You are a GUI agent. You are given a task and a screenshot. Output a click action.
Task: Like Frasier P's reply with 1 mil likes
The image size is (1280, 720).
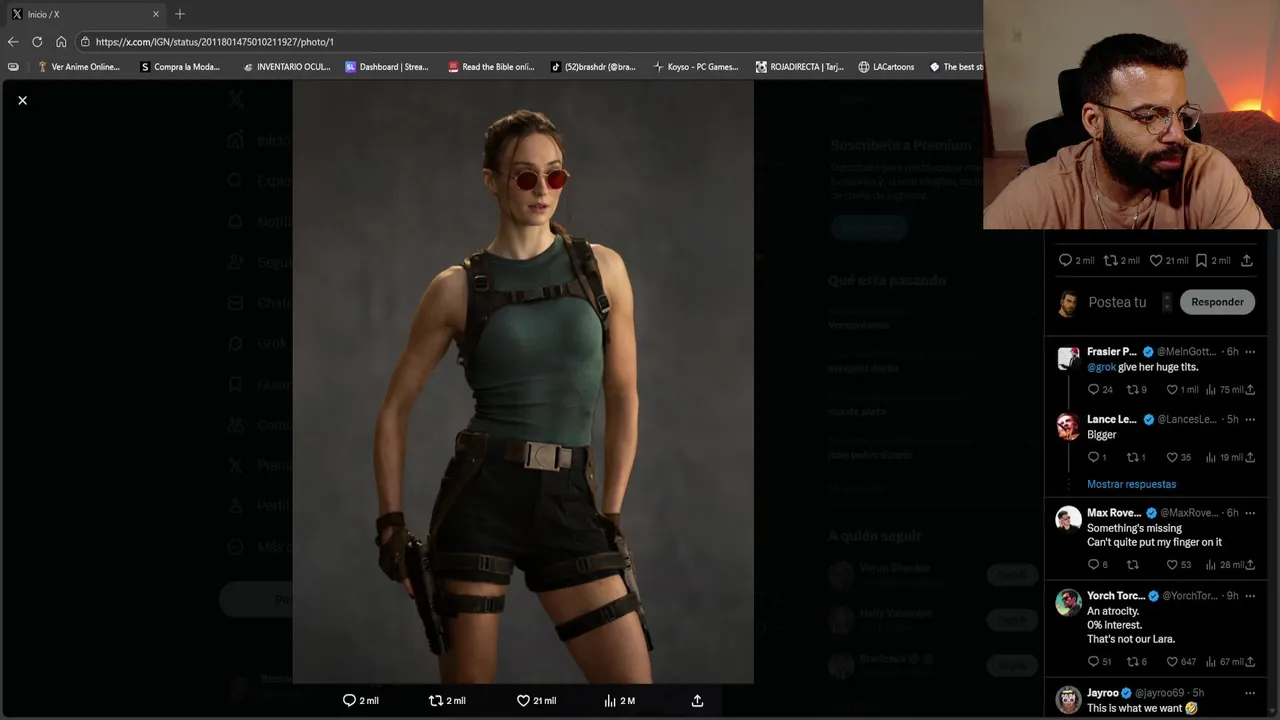pyautogui.click(x=1172, y=390)
